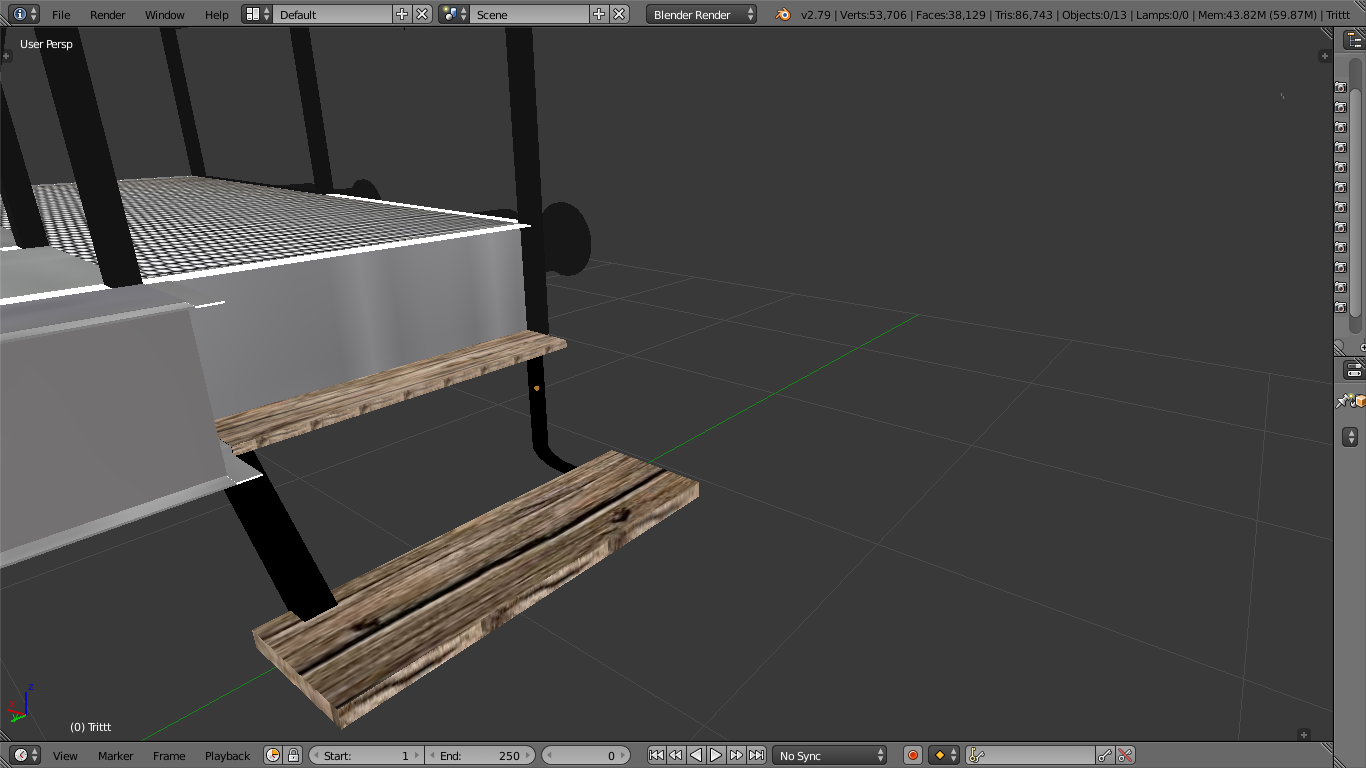Play the animation in reverse
This screenshot has width=1366, height=768.
point(696,755)
